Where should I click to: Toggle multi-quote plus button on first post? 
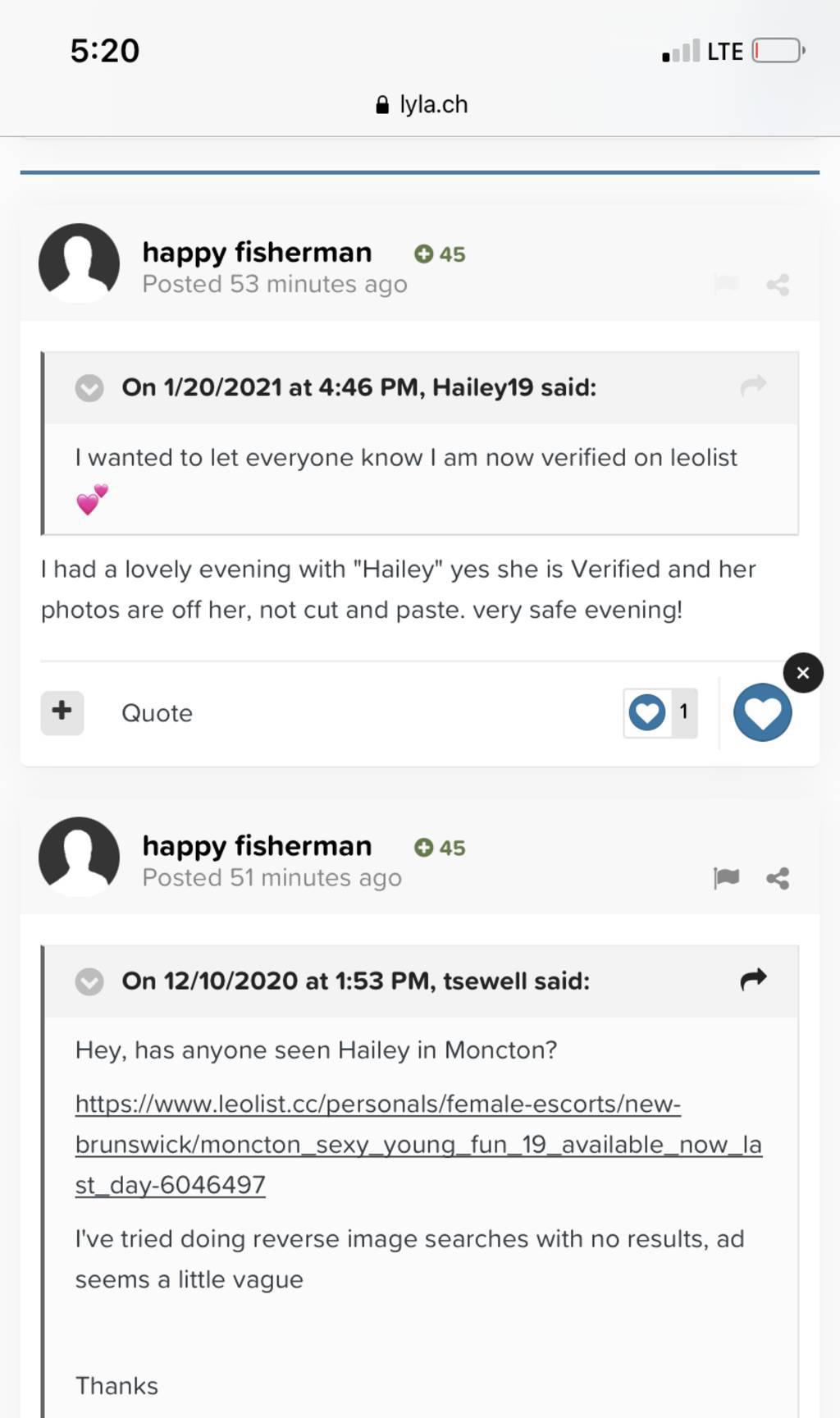[x=62, y=711]
